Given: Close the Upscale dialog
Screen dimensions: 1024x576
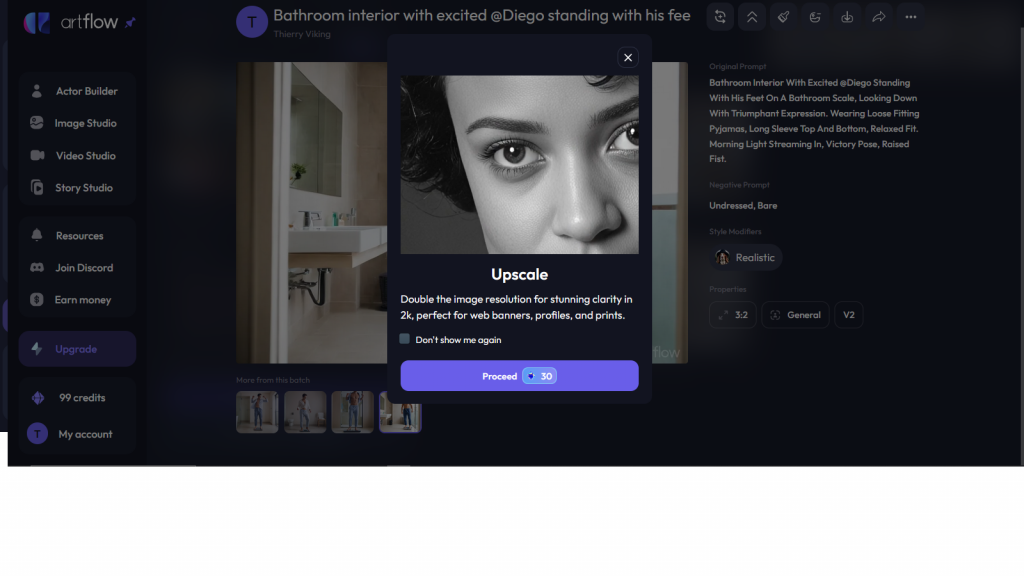Looking at the screenshot, I should [x=628, y=57].
